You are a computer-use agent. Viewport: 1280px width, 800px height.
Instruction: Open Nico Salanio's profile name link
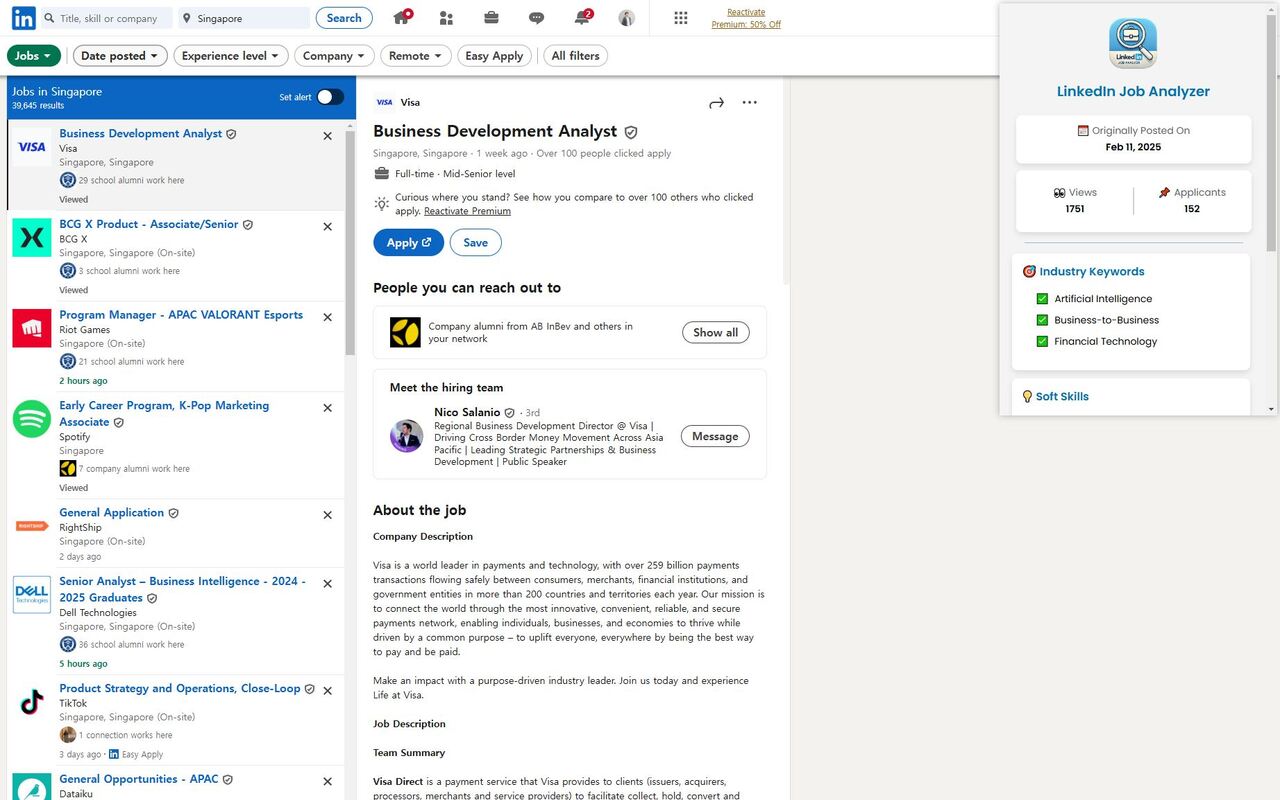click(467, 412)
